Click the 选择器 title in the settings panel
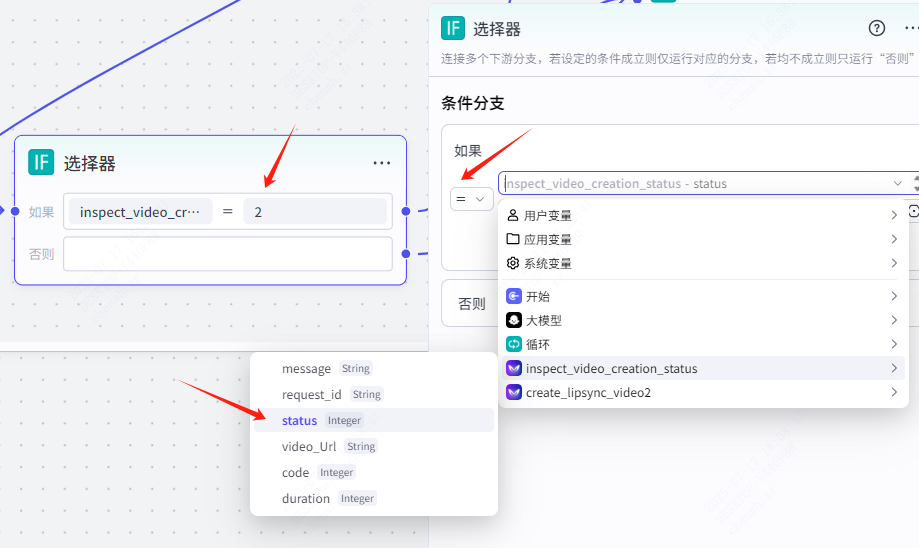 click(497, 29)
